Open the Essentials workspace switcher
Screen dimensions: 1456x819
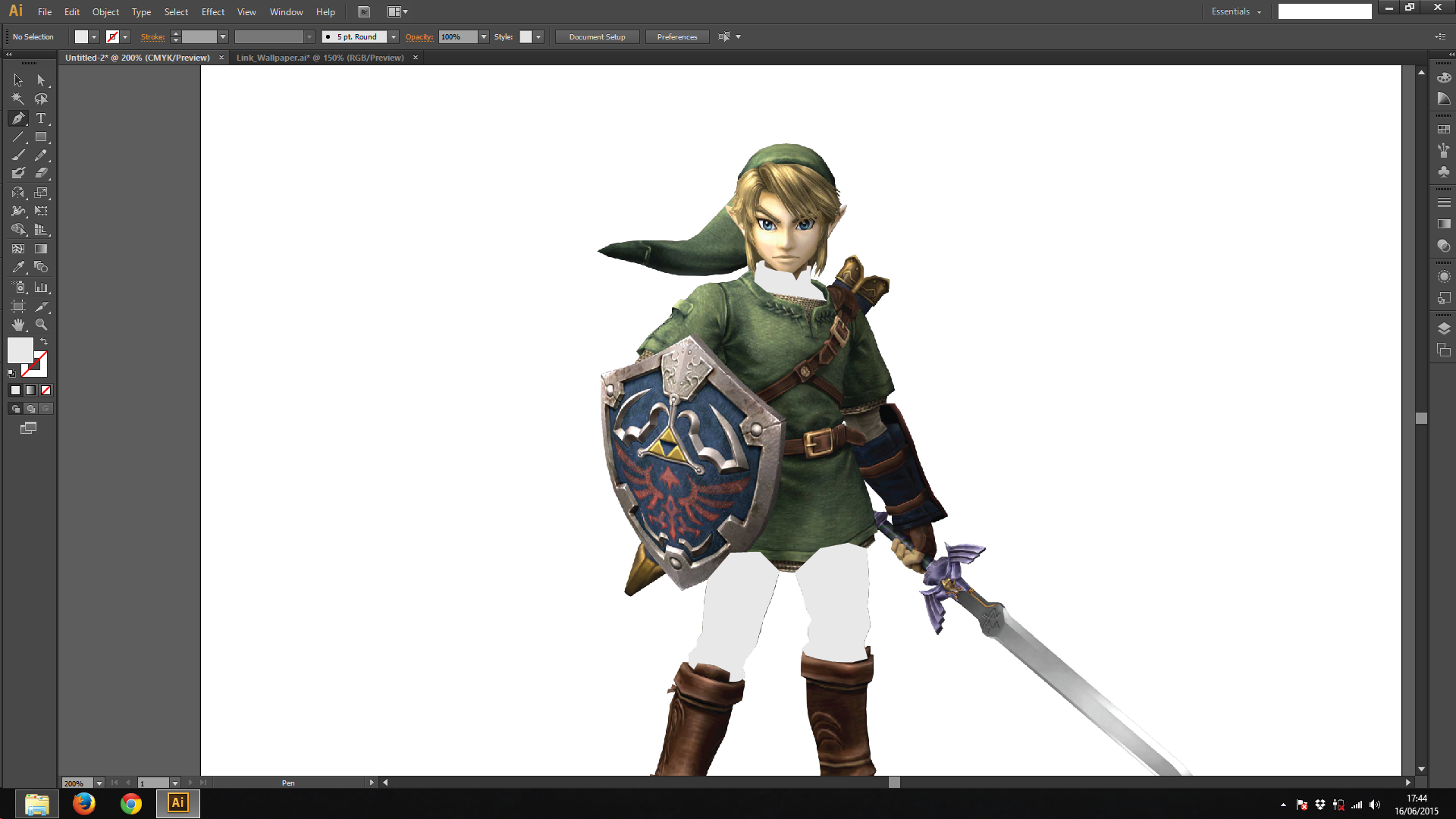(x=1236, y=11)
